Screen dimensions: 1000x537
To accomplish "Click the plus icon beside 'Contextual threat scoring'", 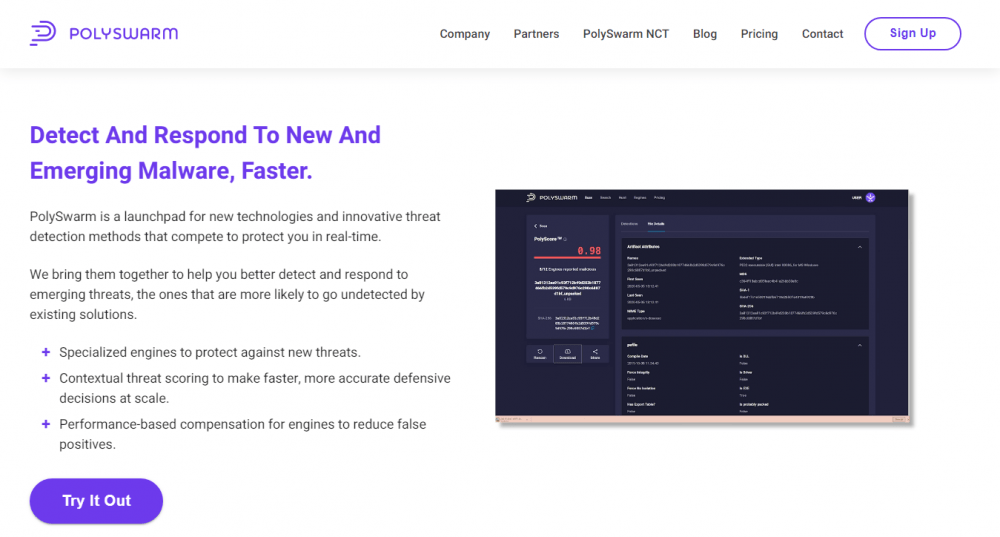I will click(x=46, y=378).
